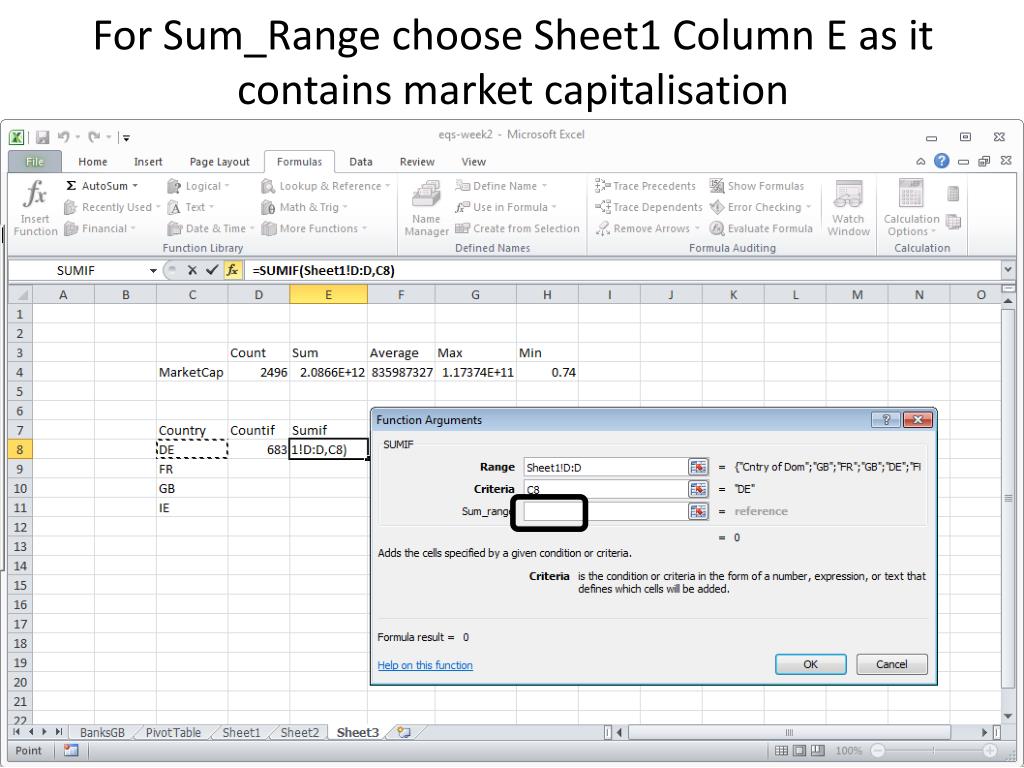Switch to the BanksGB sheet tab

click(x=102, y=732)
